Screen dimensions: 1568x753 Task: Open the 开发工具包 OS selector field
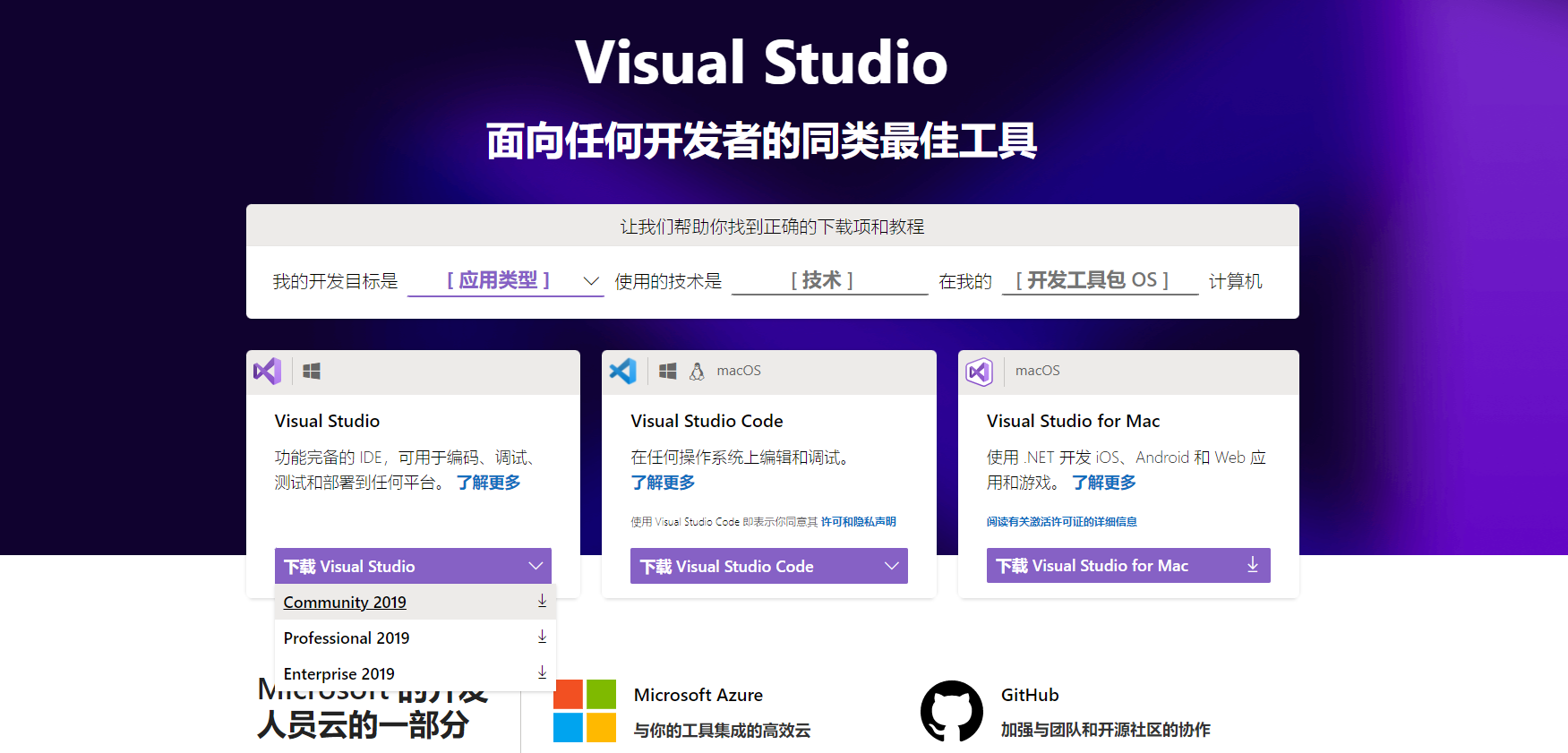pos(1100,280)
